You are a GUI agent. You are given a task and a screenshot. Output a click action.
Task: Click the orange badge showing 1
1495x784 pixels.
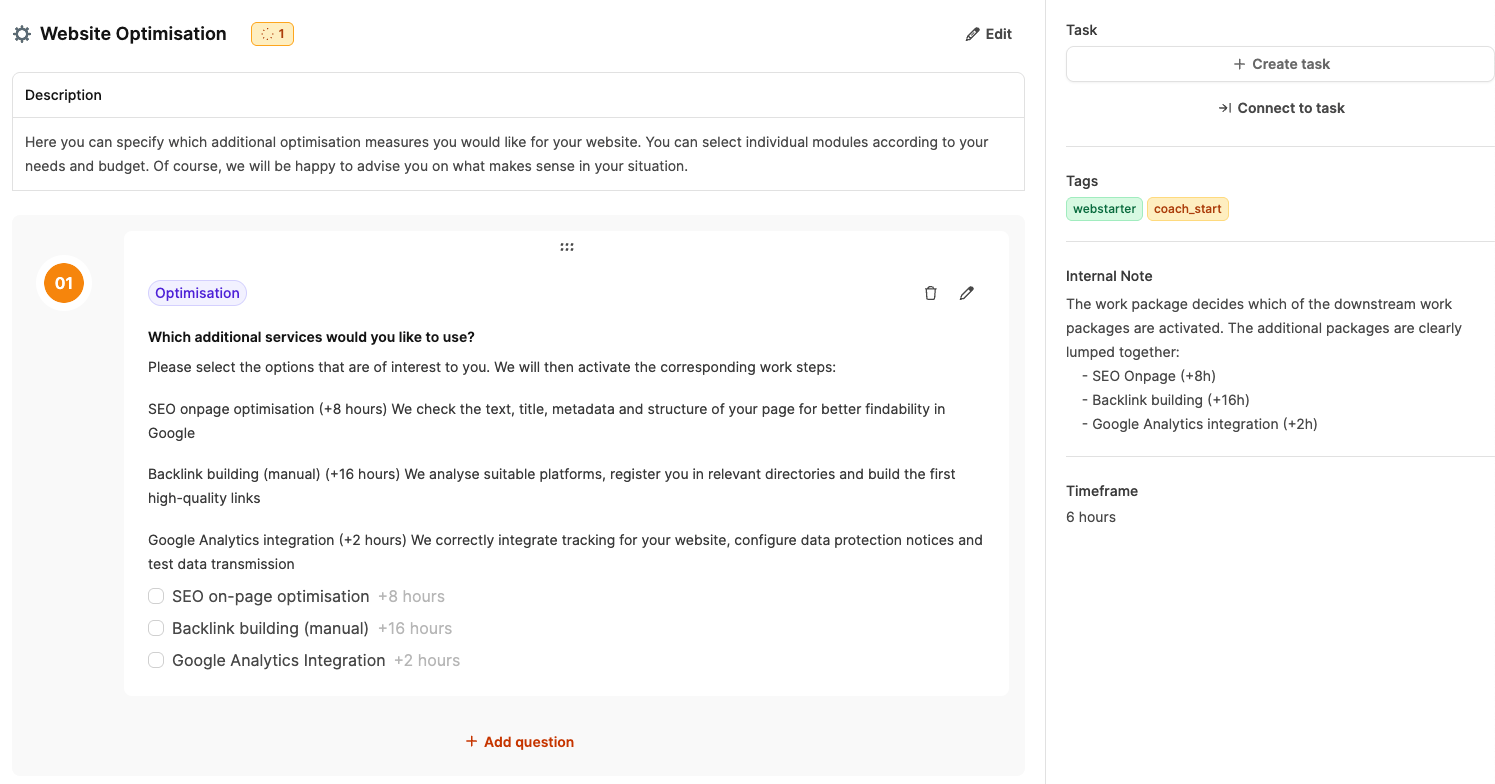(272, 34)
